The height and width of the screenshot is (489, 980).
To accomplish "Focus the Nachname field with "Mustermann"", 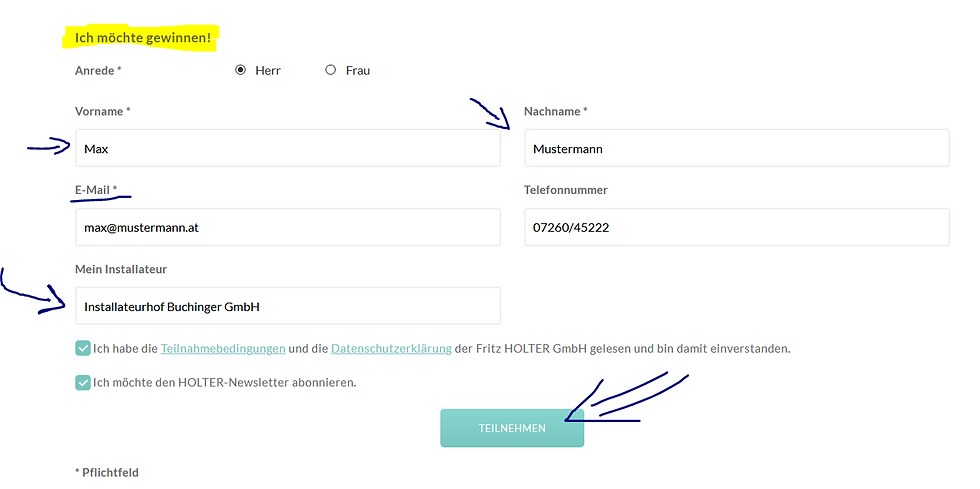I will coord(736,148).
